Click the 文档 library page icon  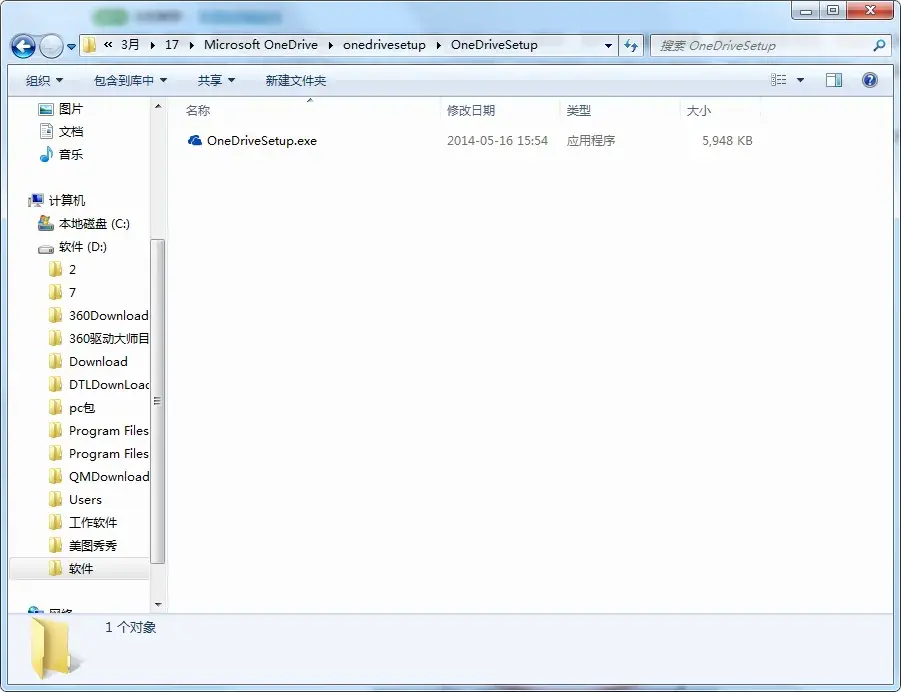point(46,131)
